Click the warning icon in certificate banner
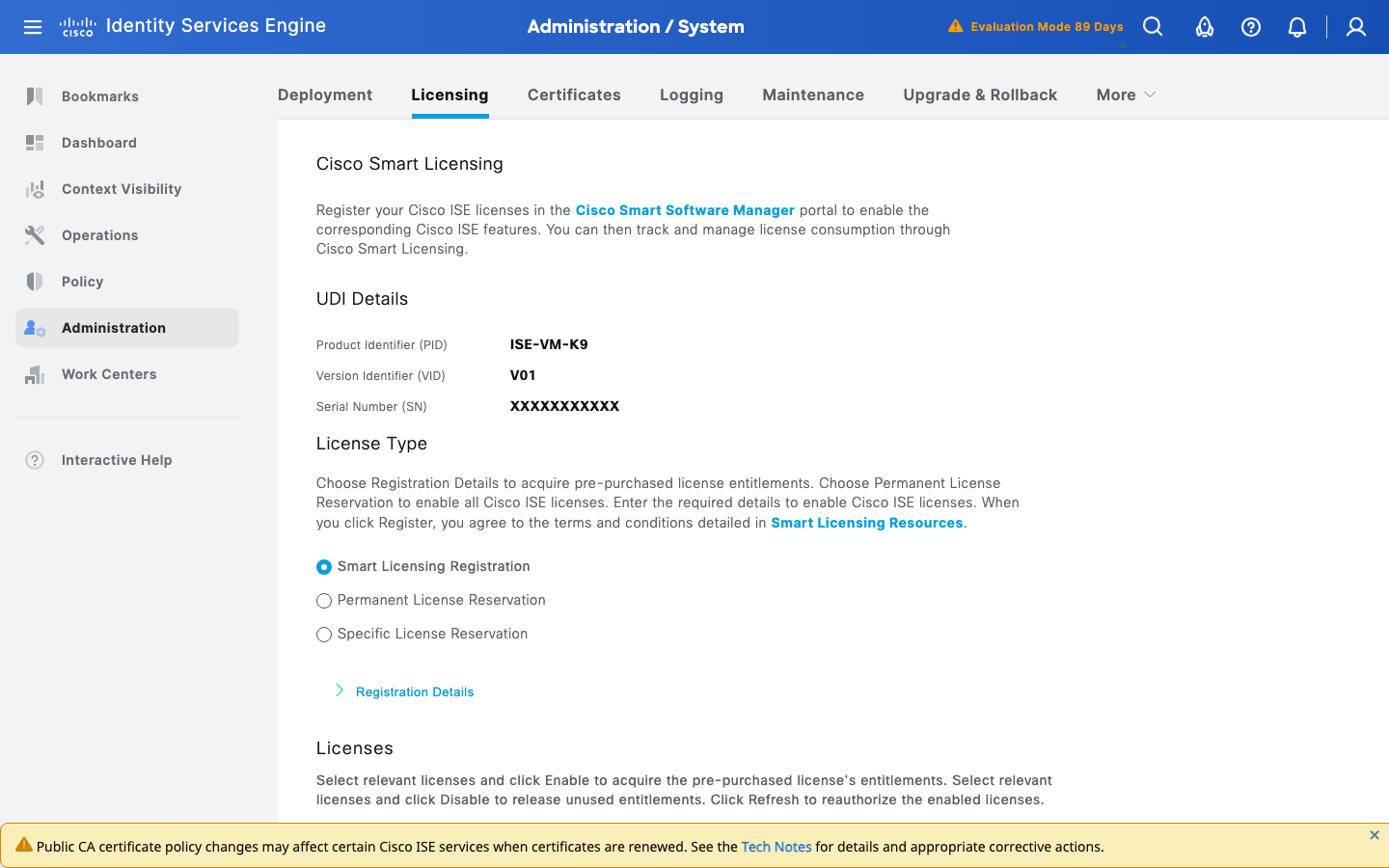Screen dimensions: 1389x868 24,846
